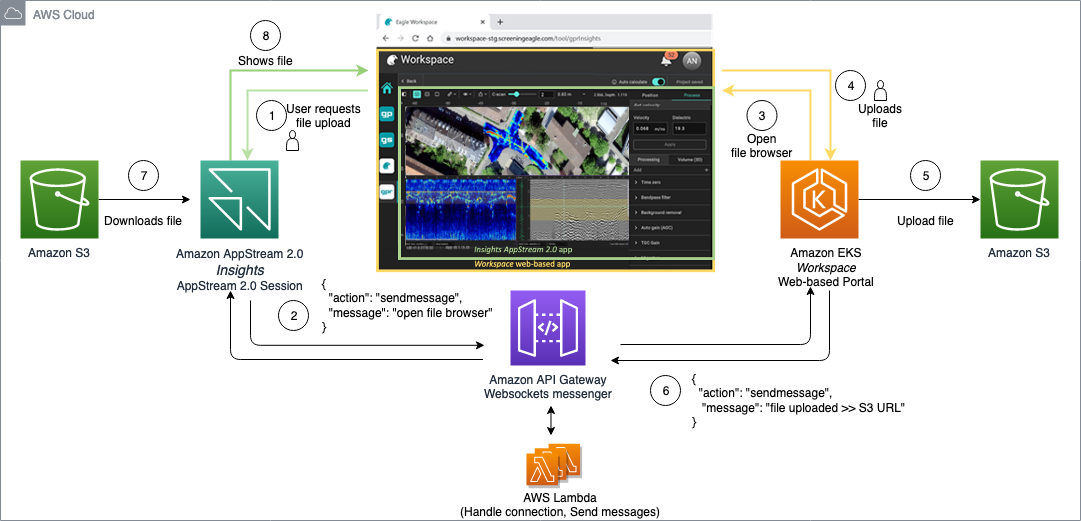Click the Apply button
The image size is (1081, 521).
pyautogui.click(x=669, y=145)
